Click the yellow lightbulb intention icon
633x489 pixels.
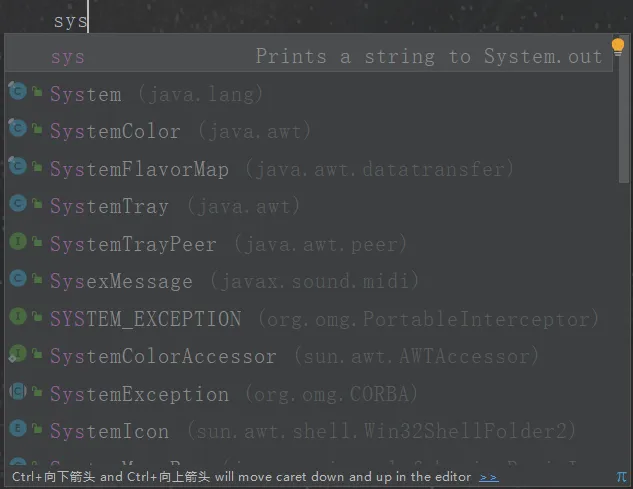618,47
